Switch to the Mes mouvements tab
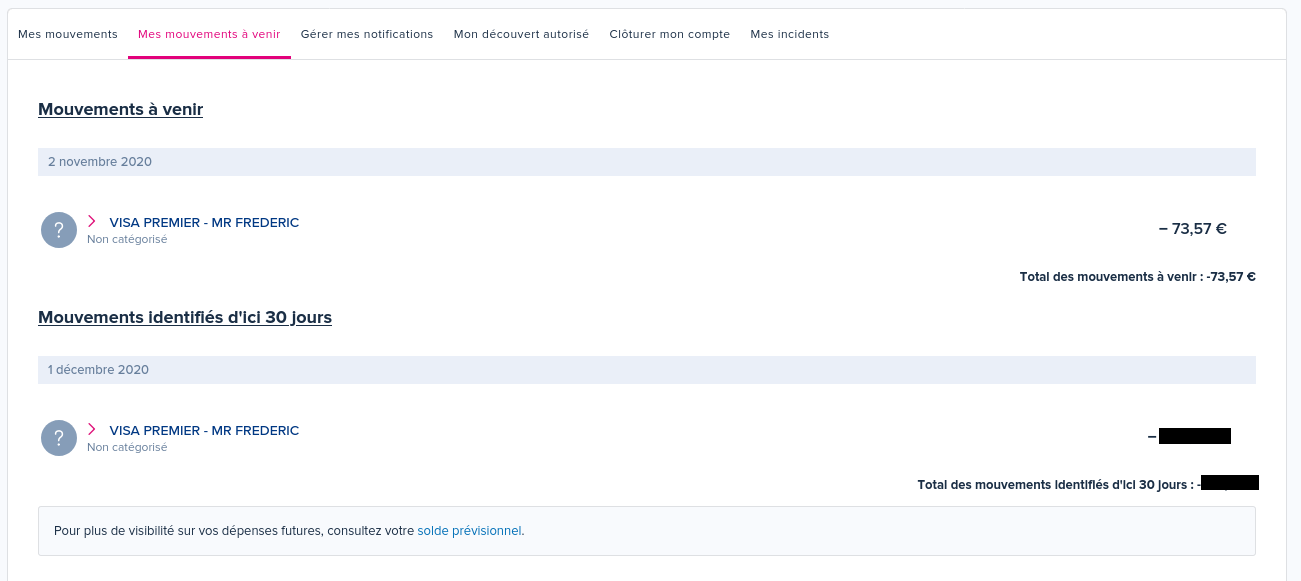 pos(68,34)
